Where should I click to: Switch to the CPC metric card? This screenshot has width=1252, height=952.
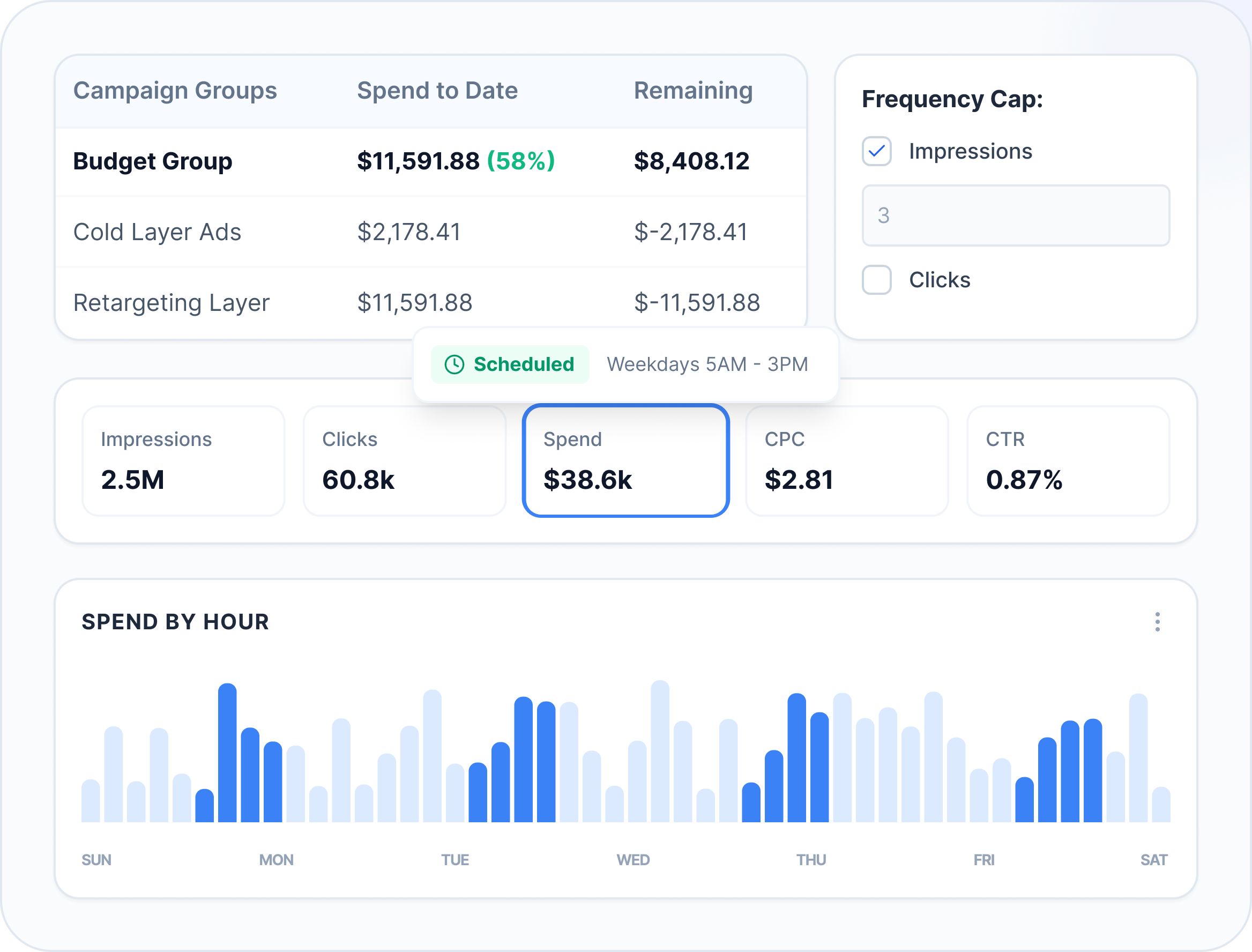(846, 460)
